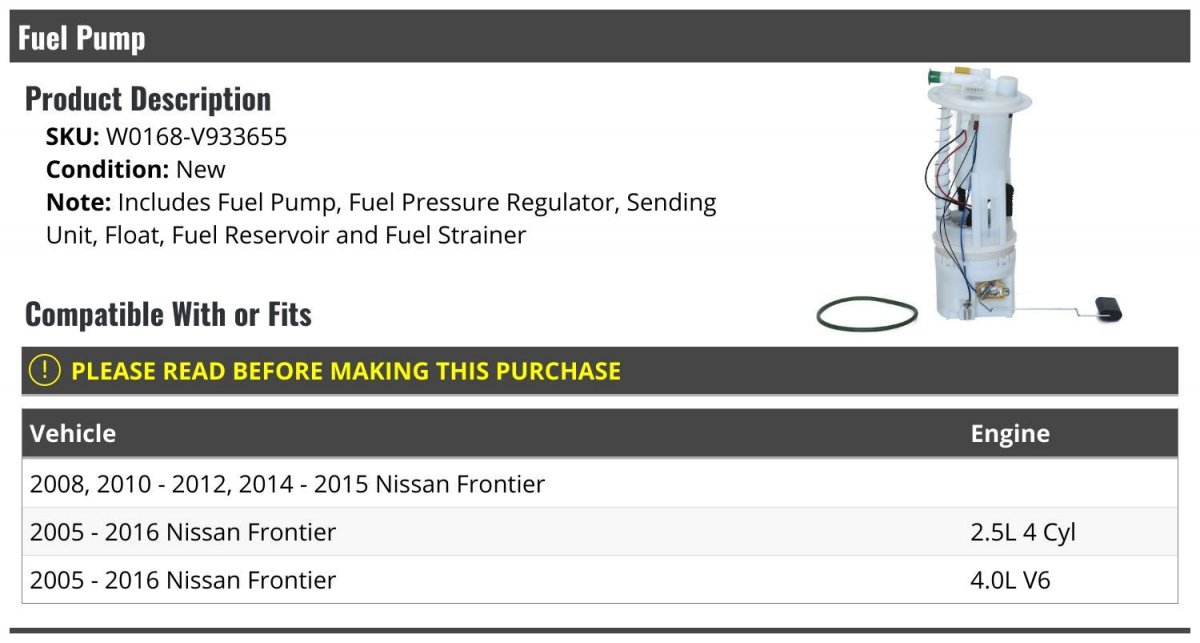This screenshot has width=1200, height=643.
Task: Click the Vehicle column header
Action: [73, 433]
